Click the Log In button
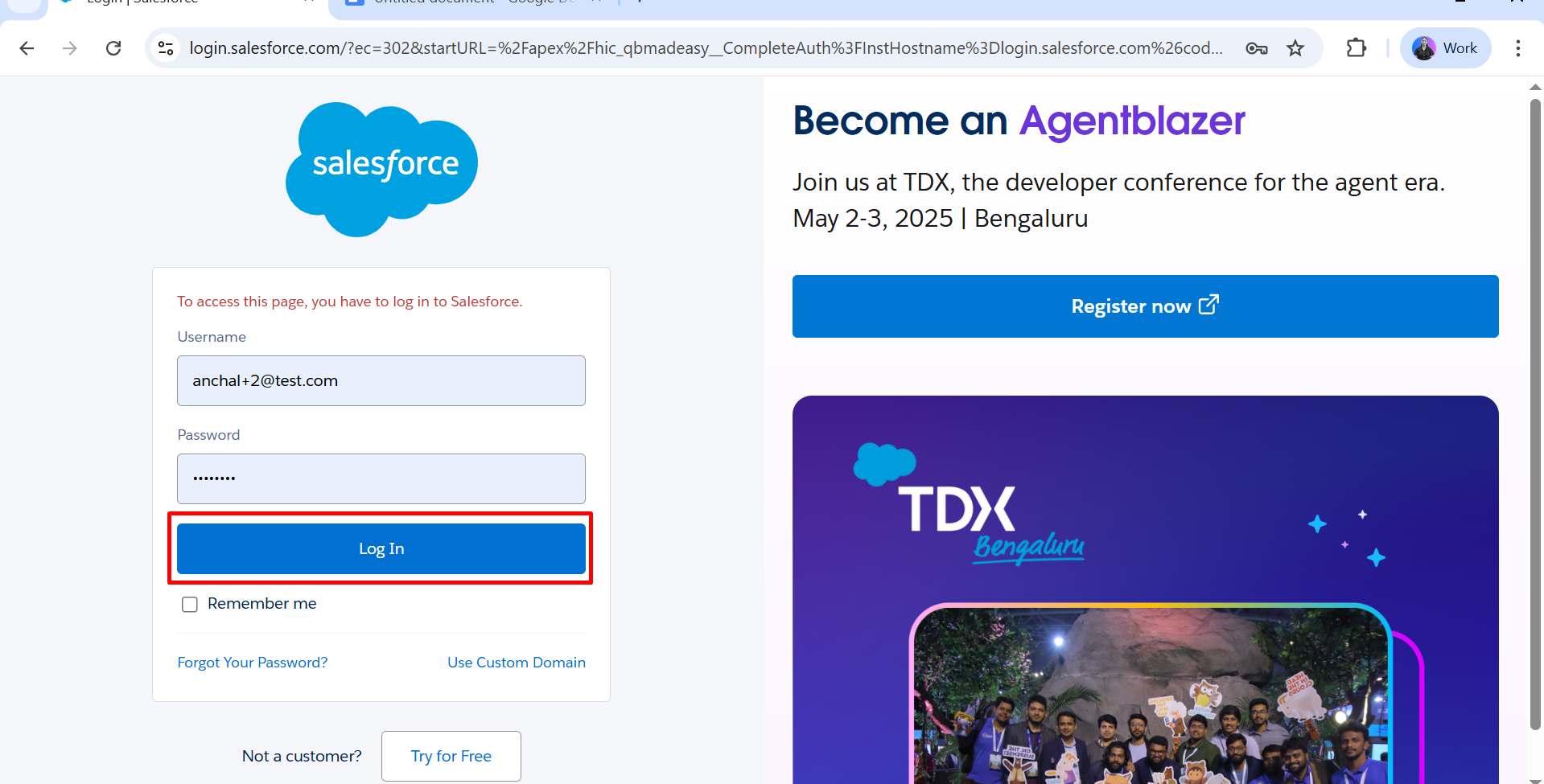Screen dimensions: 1544x784 [x=381, y=548]
